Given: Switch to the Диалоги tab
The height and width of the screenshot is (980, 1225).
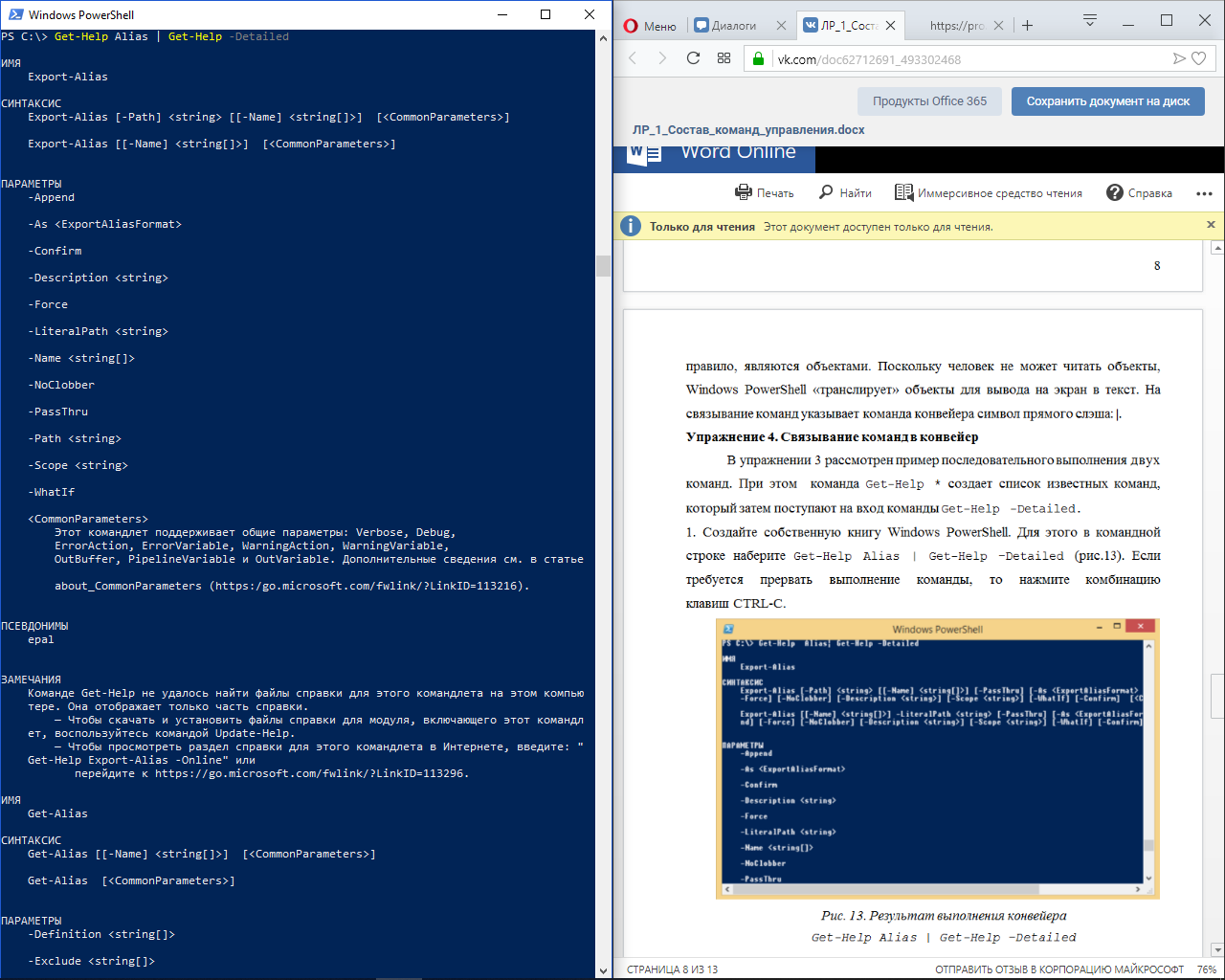Looking at the screenshot, I should tap(732, 26).
